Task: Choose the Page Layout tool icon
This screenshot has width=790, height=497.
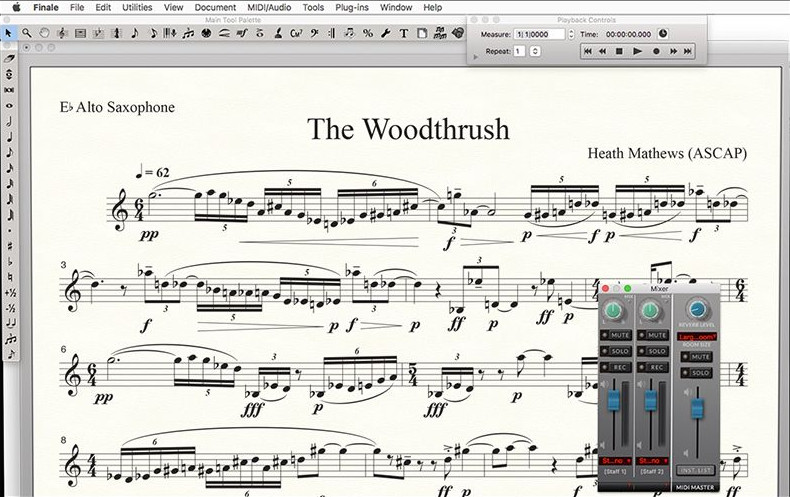Action: coord(422,33)
